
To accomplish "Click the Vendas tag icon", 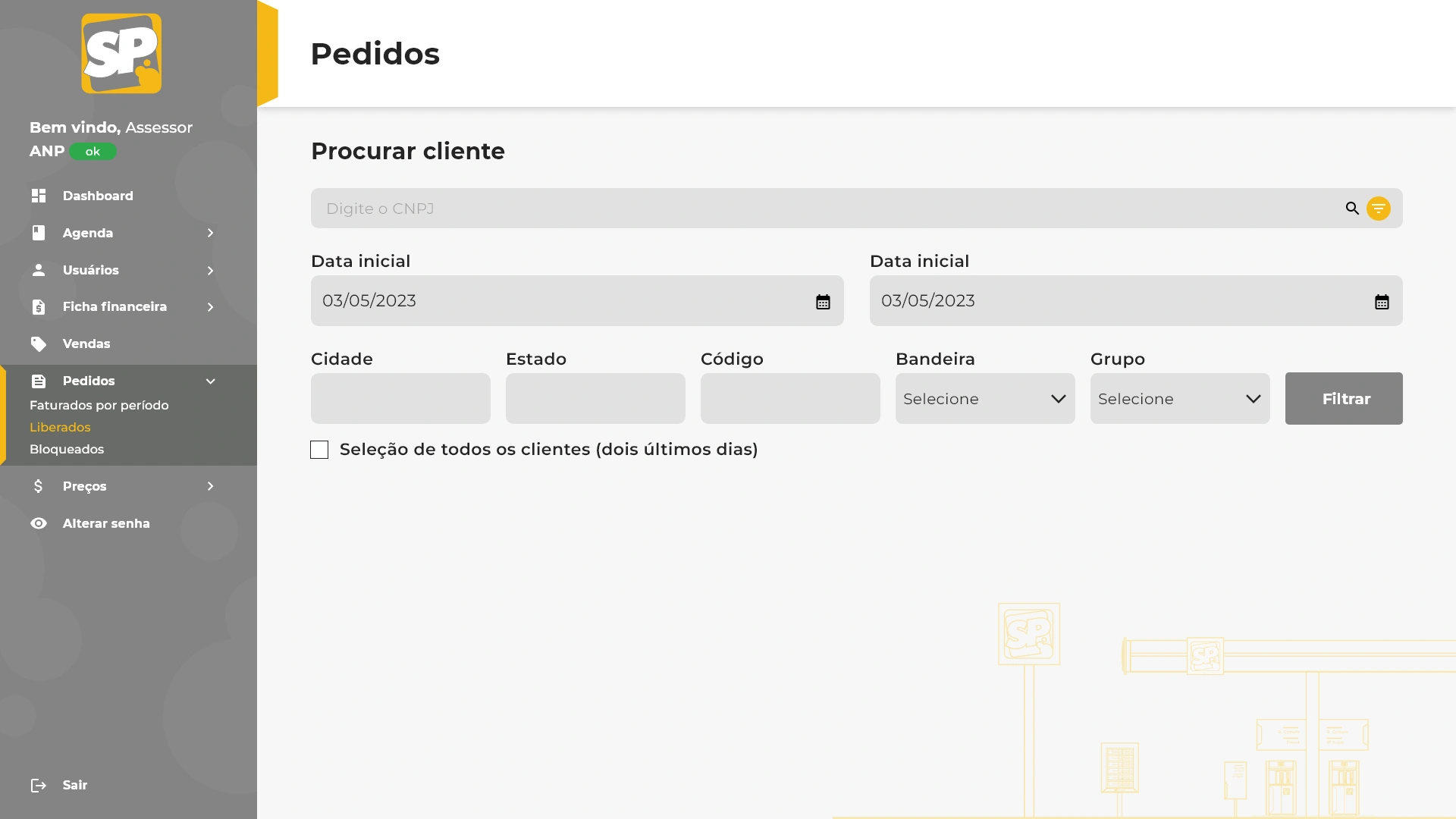I will [x=39, y=344].
